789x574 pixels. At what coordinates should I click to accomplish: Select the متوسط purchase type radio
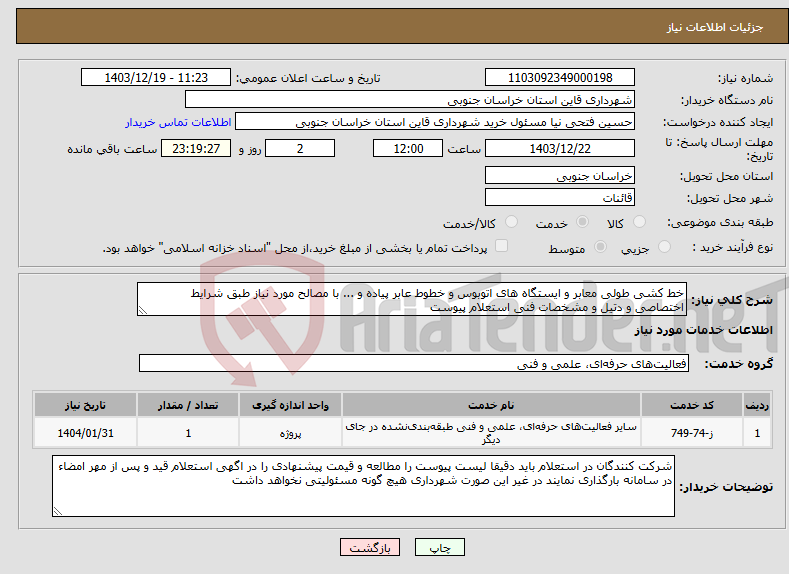(600, 247)
